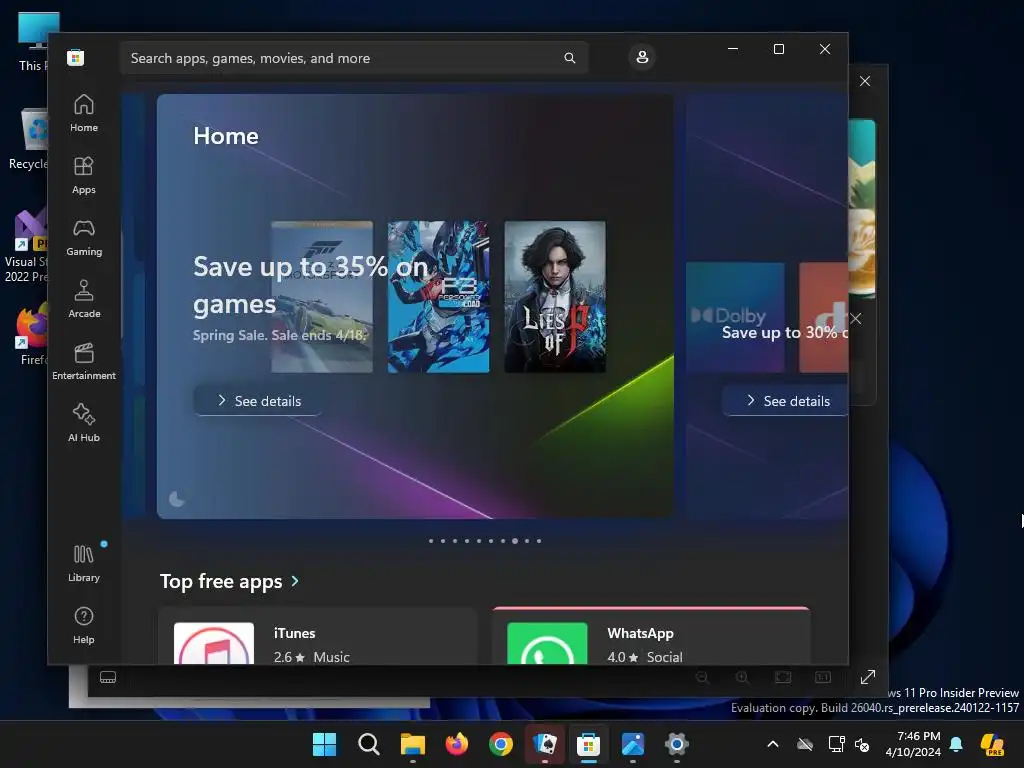Expand the Top free apps list
The width and height of the screenshot is (1024, 768).
295,581
